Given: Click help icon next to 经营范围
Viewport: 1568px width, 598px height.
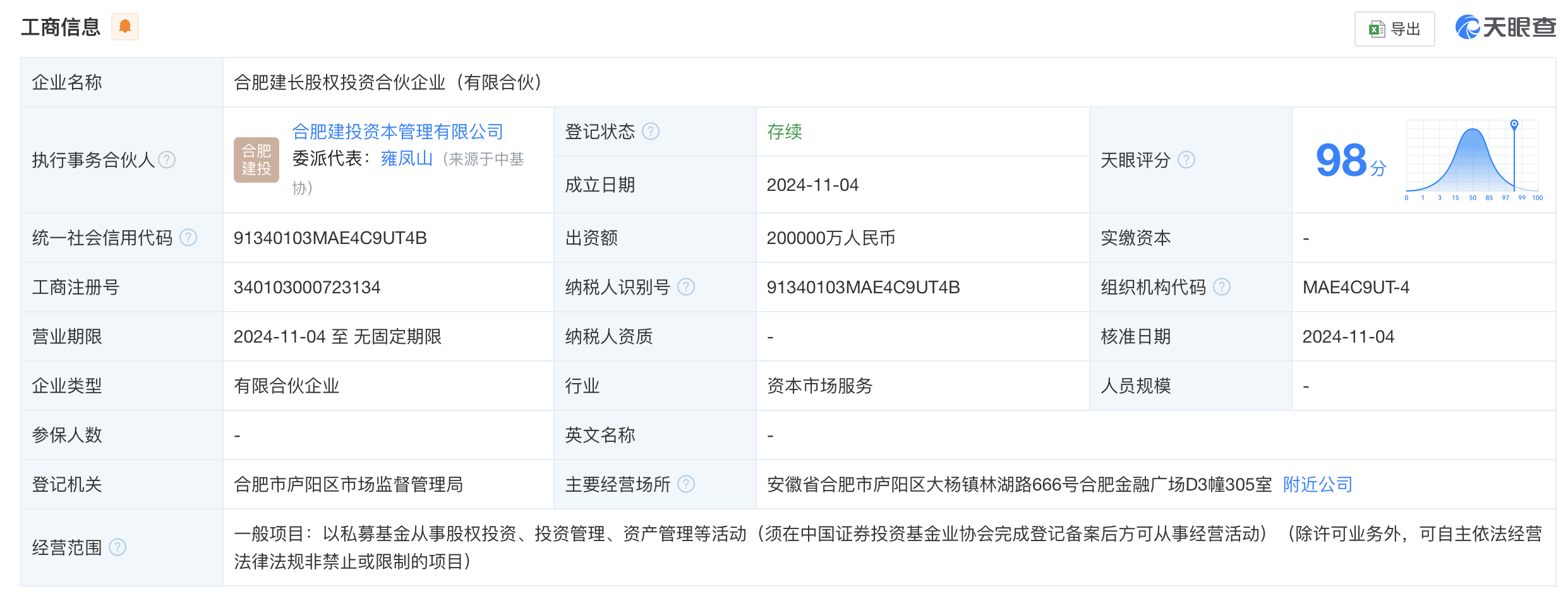Looking at the screenshot, I should click(x=118, y=547).
